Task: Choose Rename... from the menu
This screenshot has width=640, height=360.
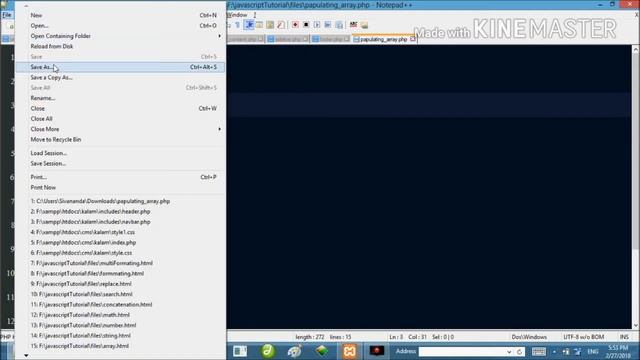Action: click(x=120, y=98)
